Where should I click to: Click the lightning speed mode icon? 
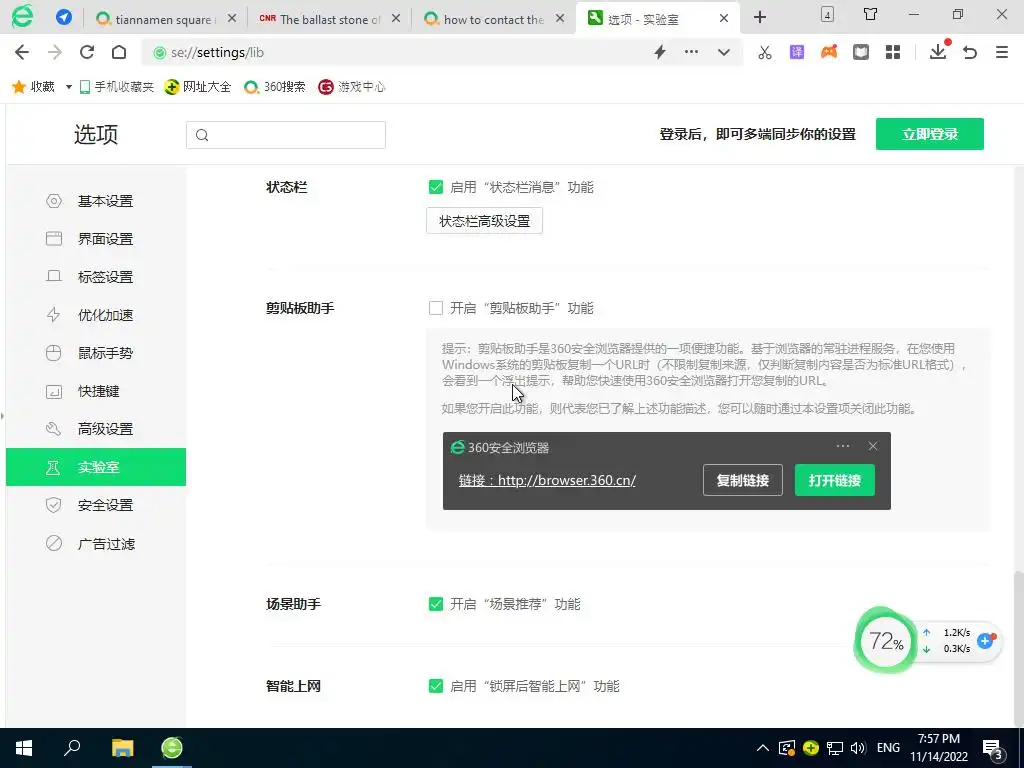[x=660, y=52]
